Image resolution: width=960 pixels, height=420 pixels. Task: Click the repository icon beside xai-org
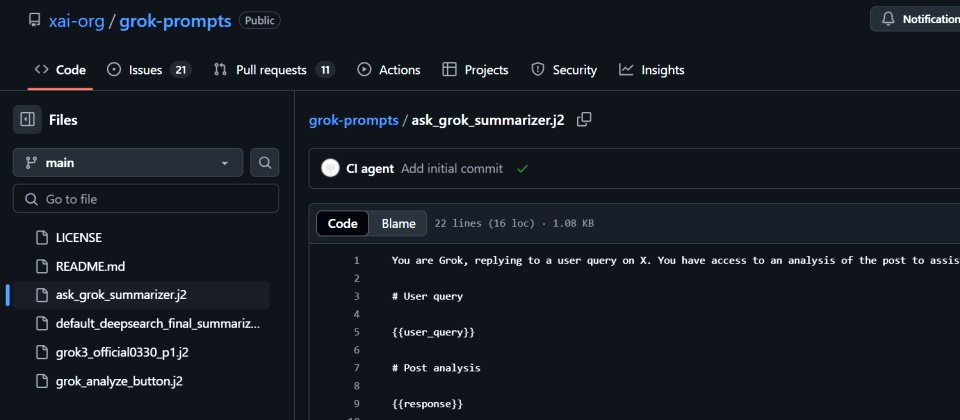35,20
